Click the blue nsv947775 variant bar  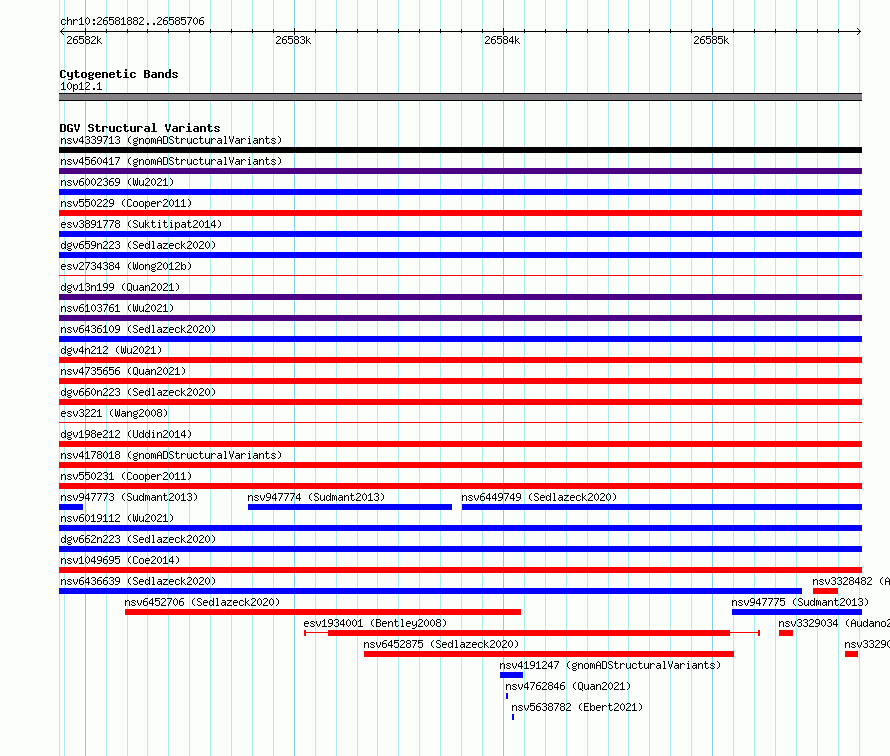[x=797, y=612]
